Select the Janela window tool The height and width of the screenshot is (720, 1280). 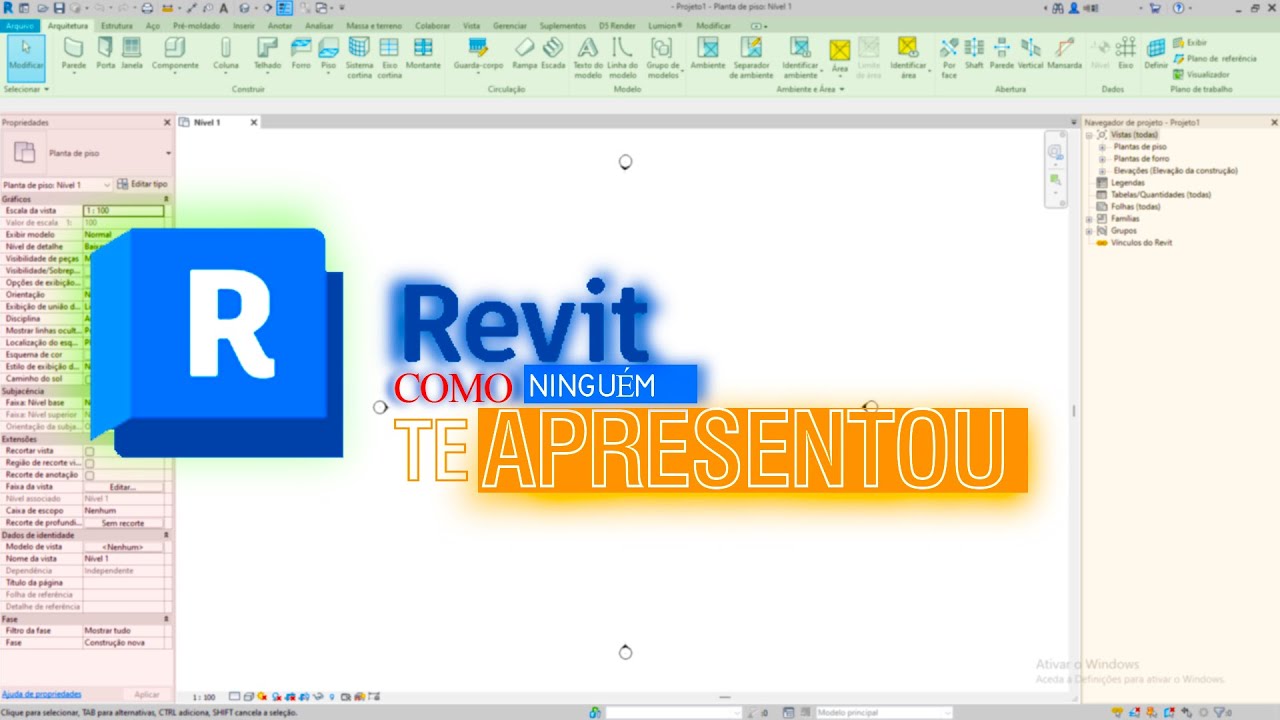[132, 52]
